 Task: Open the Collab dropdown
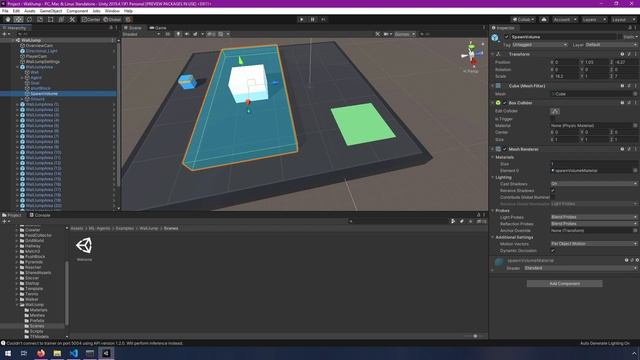pos(523,20)
